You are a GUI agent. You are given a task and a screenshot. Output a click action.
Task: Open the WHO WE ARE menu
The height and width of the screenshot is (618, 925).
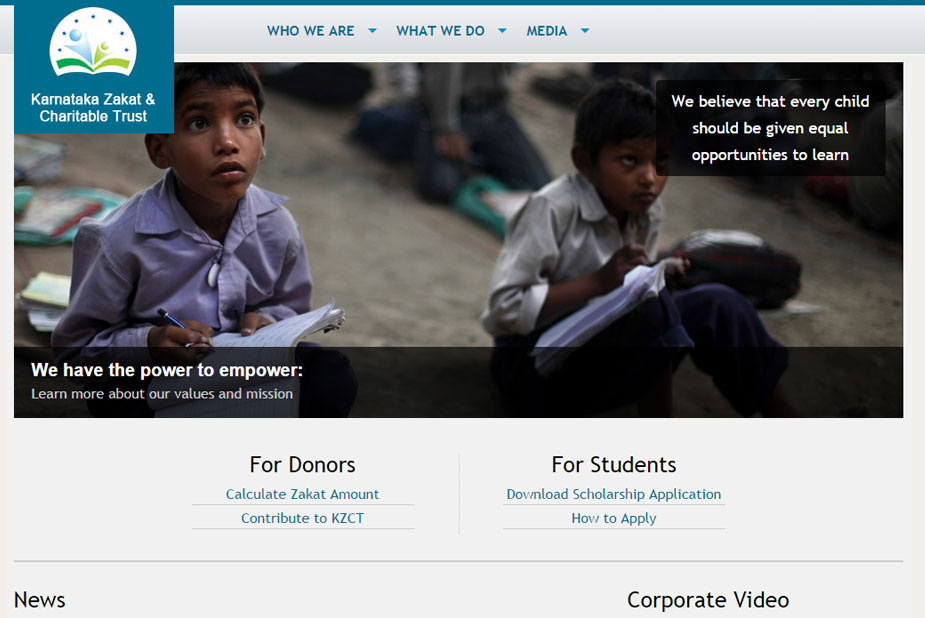click(310, 31)
